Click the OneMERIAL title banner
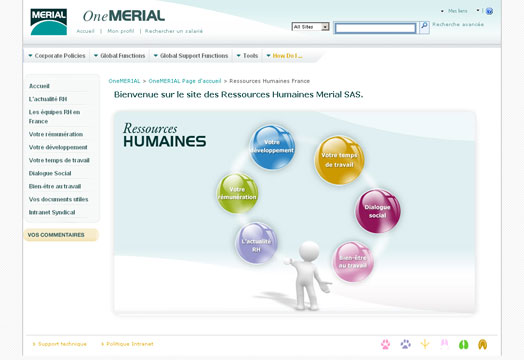The width and height of the screenshot is (524, 360). 124,16
